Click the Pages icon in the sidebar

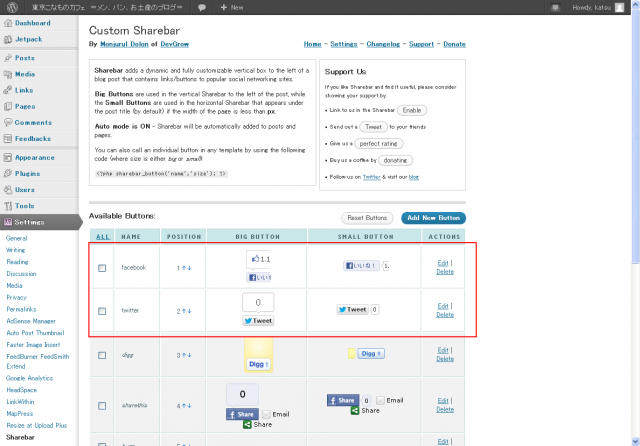click(8, 107)
